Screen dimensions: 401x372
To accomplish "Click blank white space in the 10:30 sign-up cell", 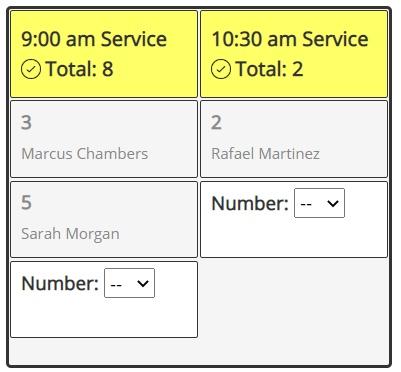I will click(x=294, y=238).
